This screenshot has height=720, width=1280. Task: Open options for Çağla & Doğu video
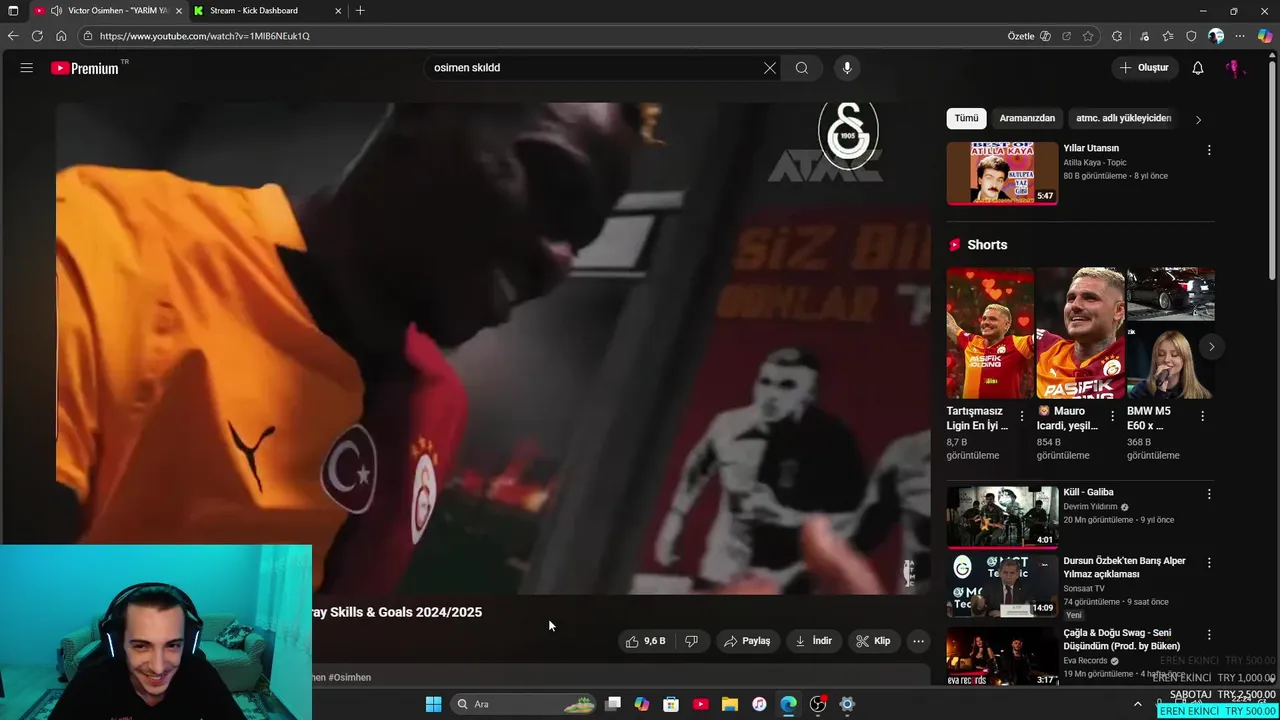coord(1209,635)
